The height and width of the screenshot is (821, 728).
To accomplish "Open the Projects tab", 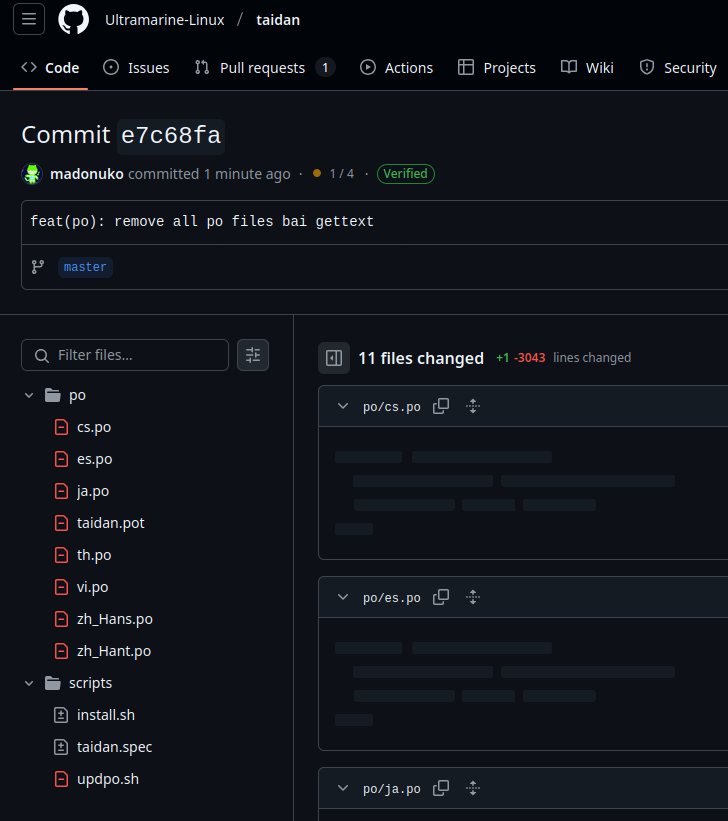I will click(x=497, y=68).
